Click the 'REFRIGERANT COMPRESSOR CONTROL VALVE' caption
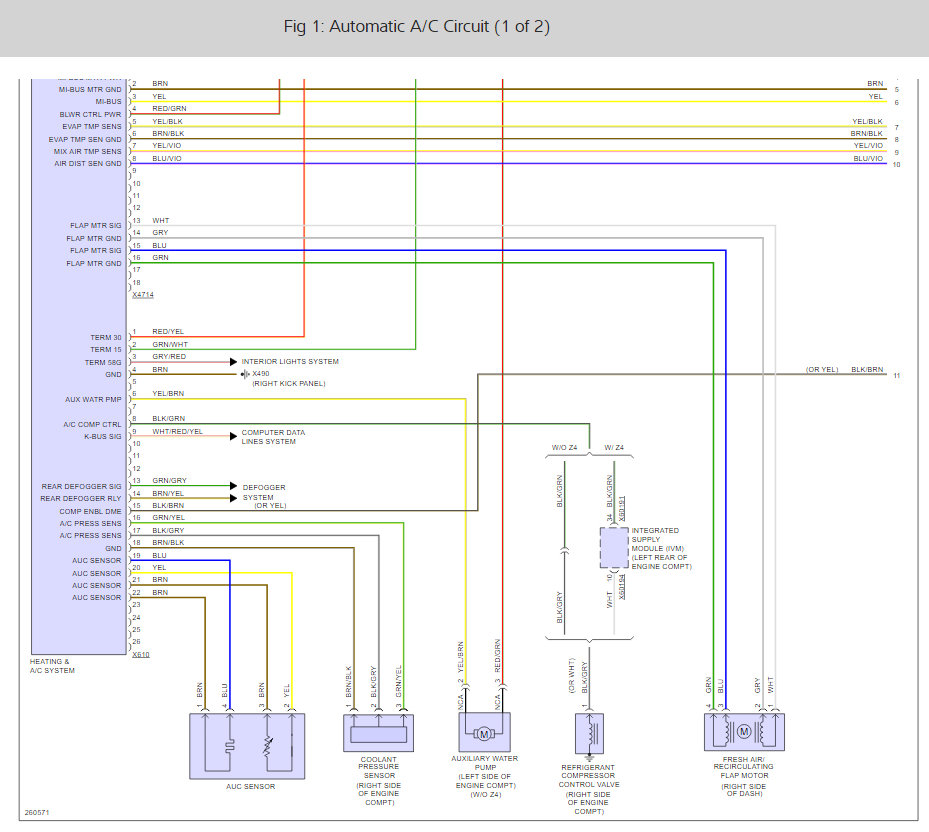929x832 pixels. click(x=589, y=776)
